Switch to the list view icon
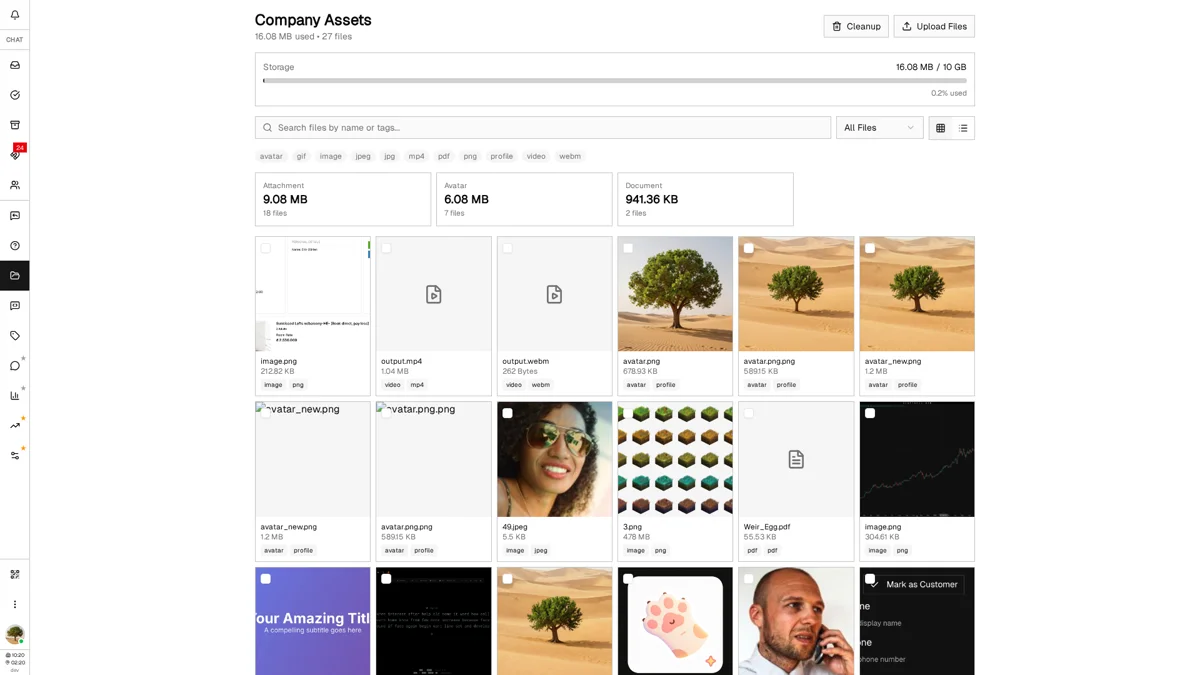Image resolution: width=1200 pixels, height=675 pixels. pos(963,127)
